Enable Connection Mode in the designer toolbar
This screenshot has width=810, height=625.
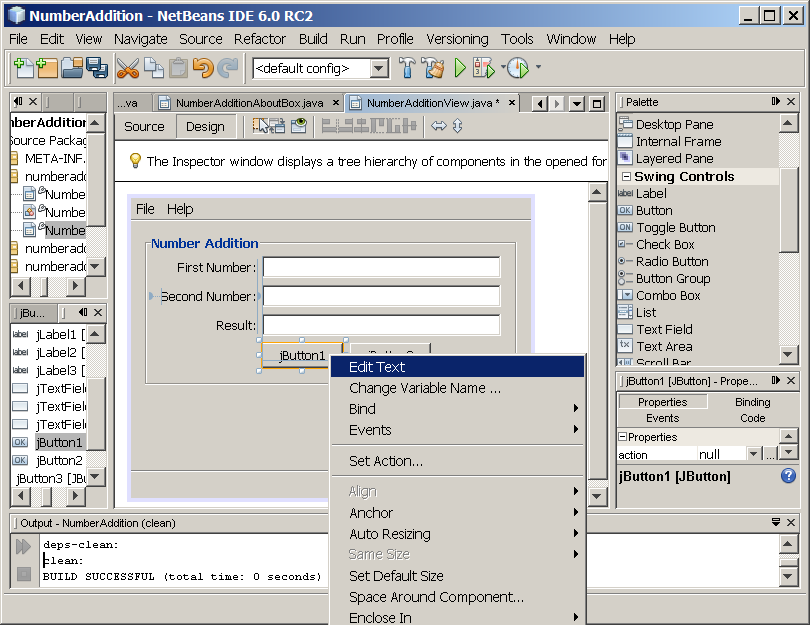[x=277, y=126]
